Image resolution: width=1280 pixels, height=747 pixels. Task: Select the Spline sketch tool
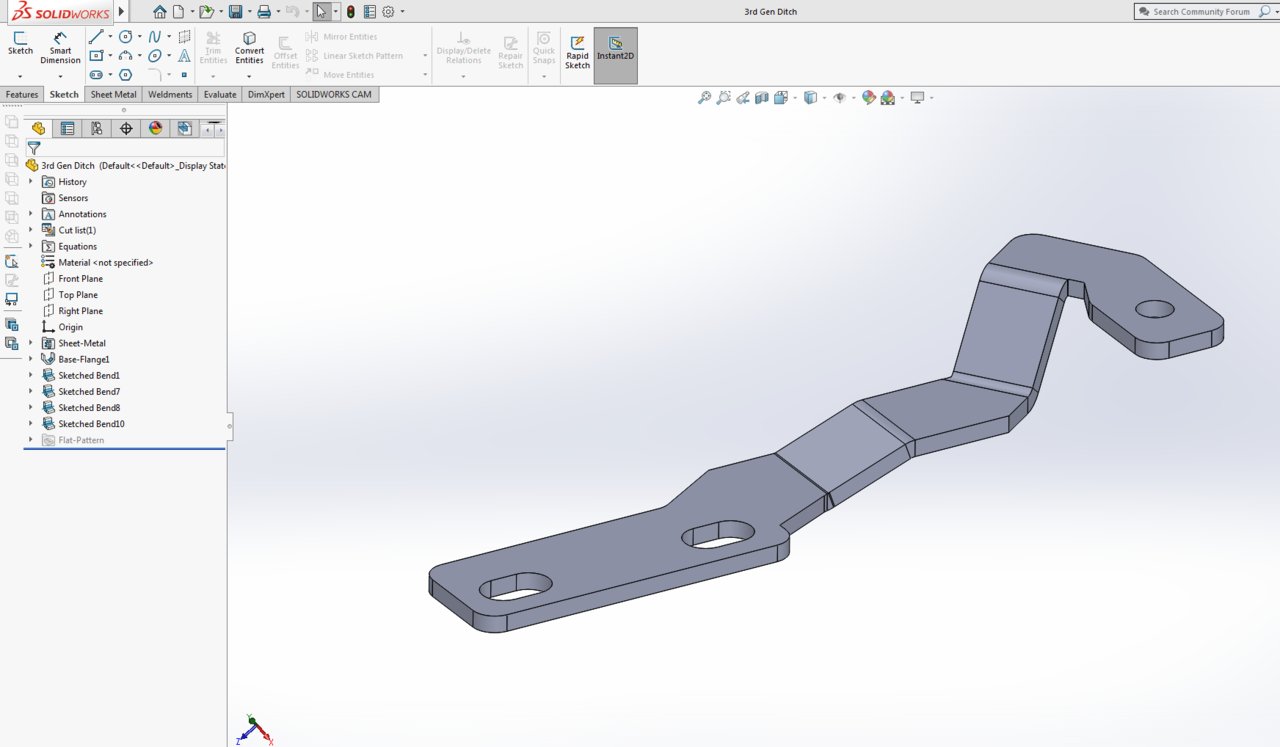point(154,37)
